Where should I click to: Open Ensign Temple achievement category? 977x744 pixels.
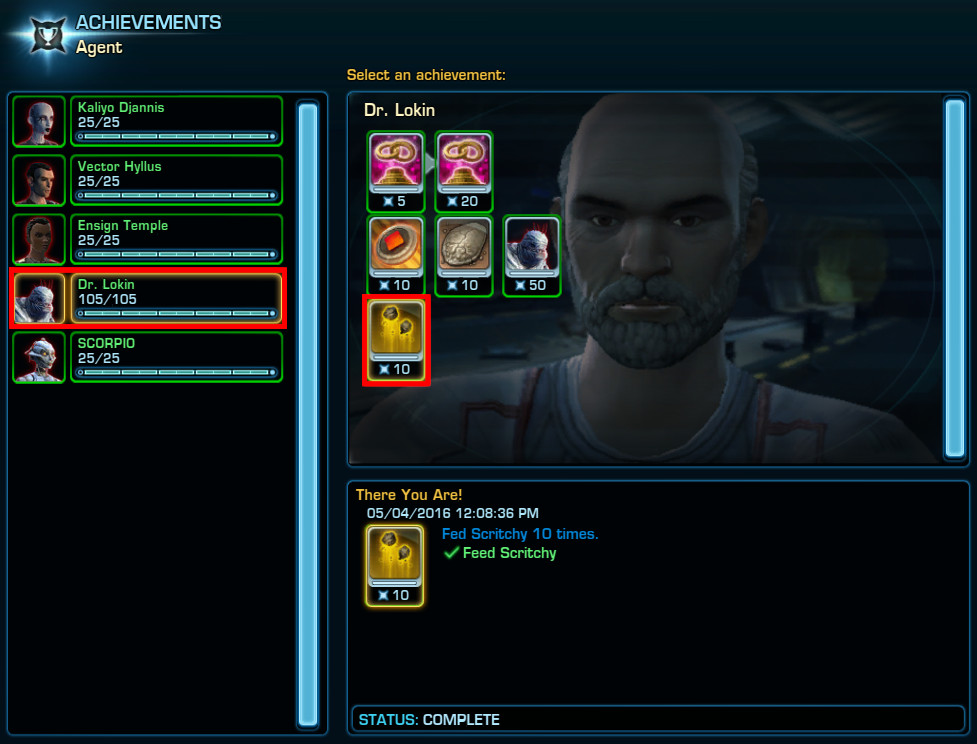tap(176, 239)
